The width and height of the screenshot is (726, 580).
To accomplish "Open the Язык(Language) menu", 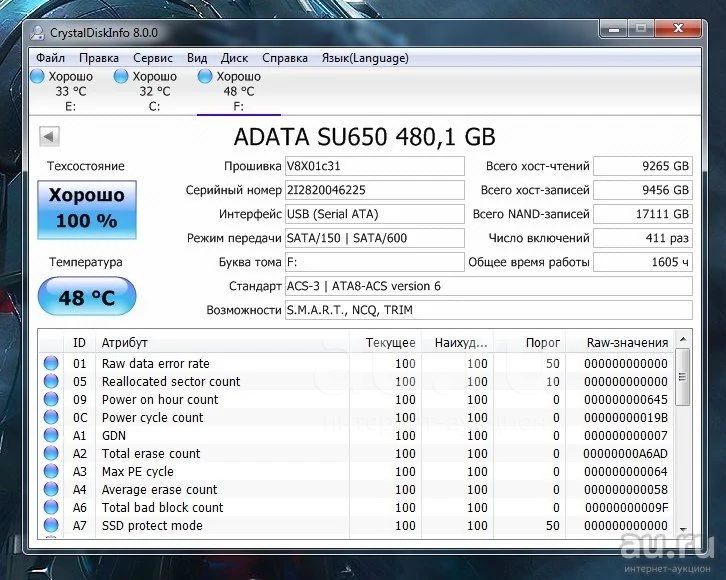I will coord(364,58).
